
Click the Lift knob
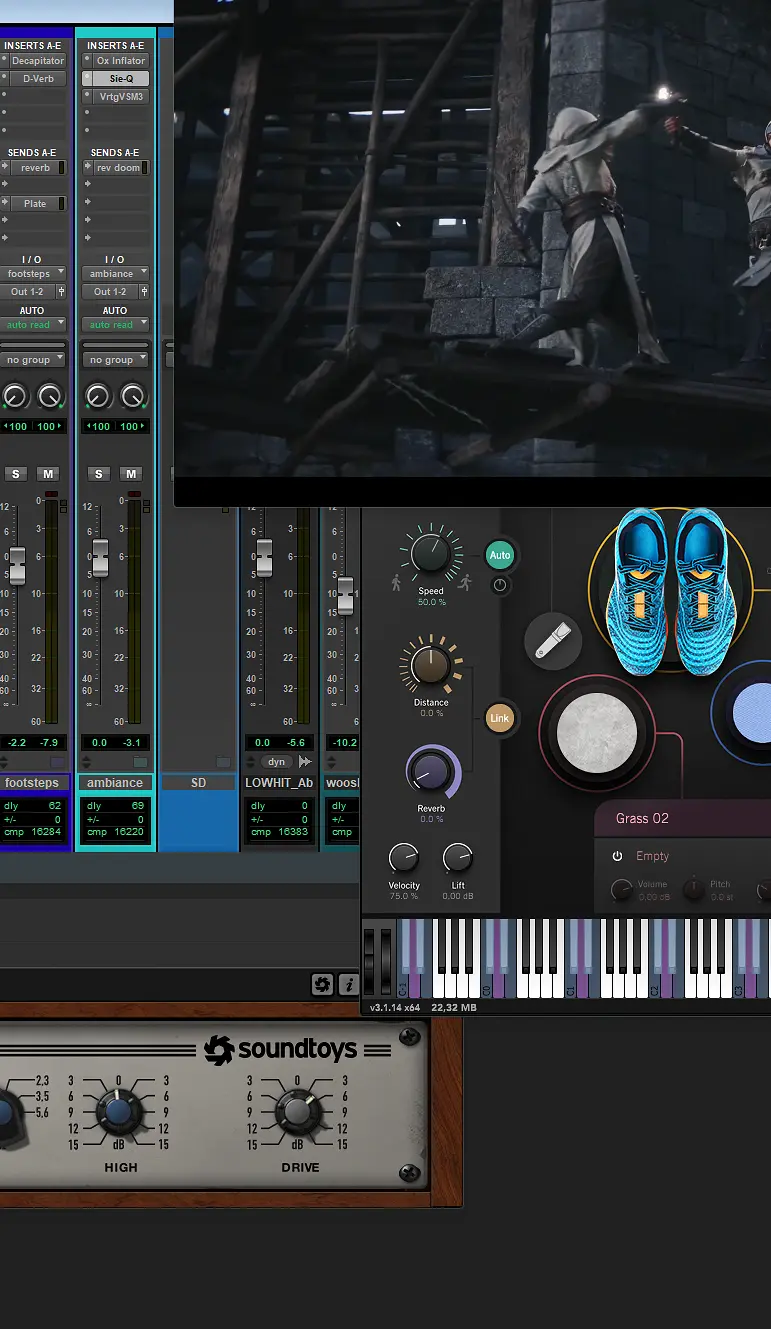pos(457,858)
